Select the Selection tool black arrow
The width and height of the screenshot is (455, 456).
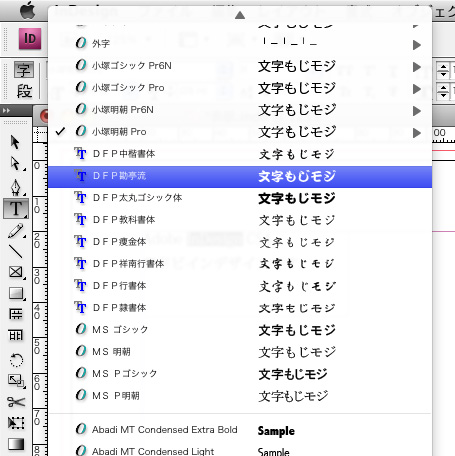15,142
